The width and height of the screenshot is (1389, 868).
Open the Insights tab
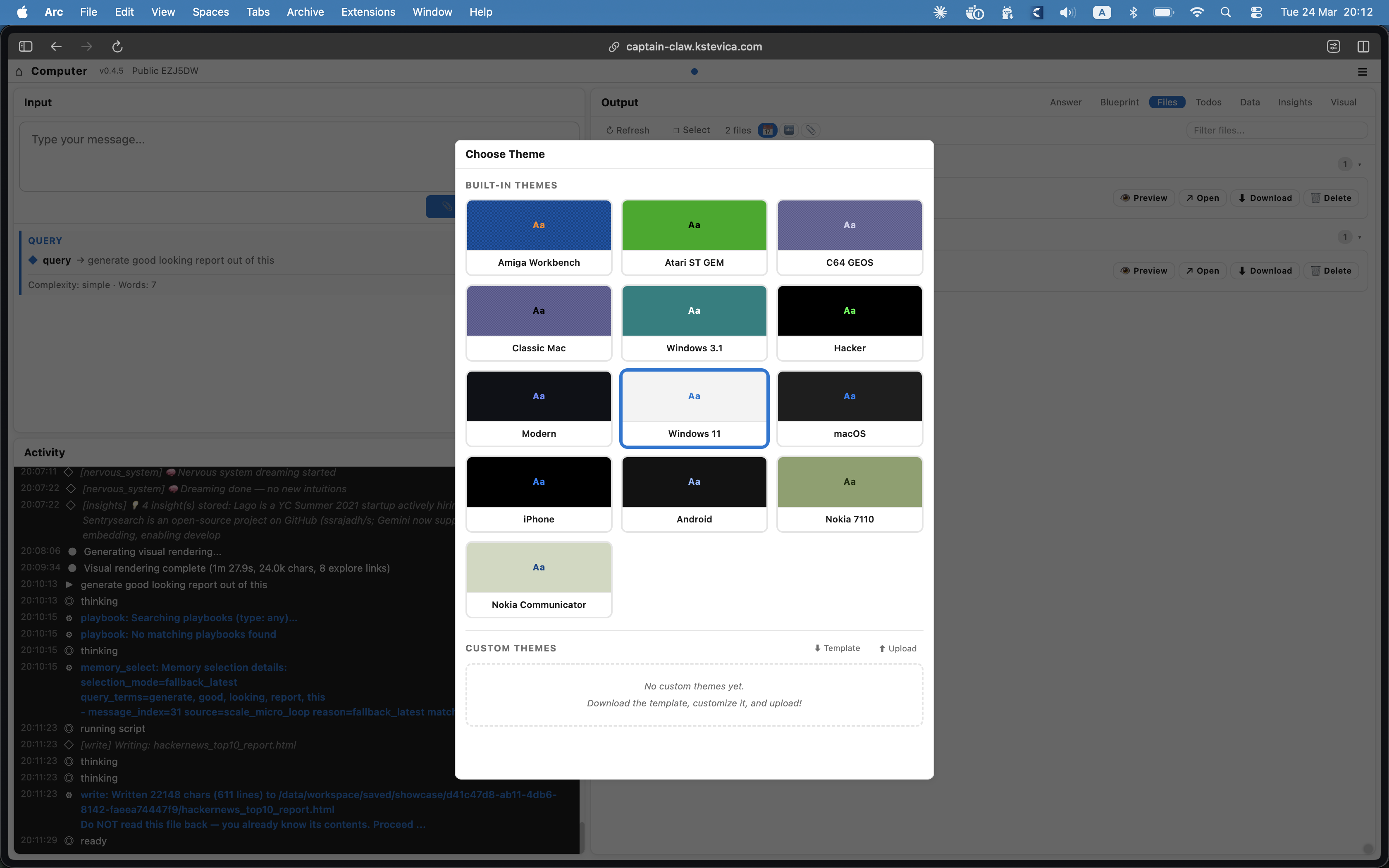point(1295,102)
